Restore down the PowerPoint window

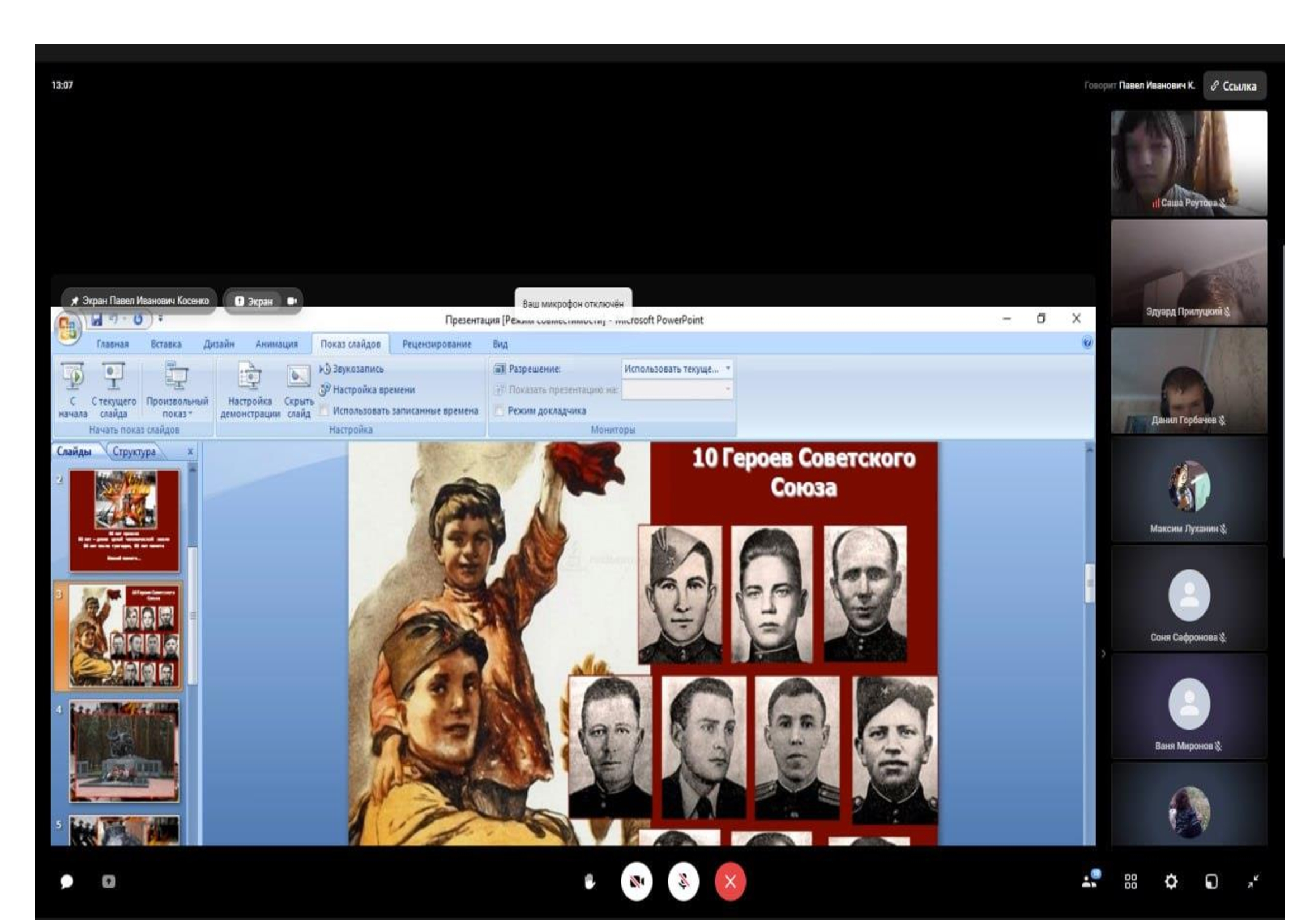click(x=1041, y=318)
